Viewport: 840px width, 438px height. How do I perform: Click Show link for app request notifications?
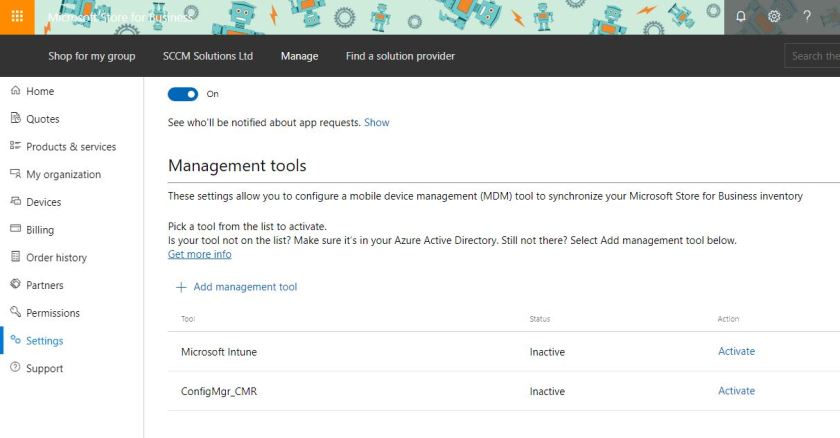(x=377, y=122)
